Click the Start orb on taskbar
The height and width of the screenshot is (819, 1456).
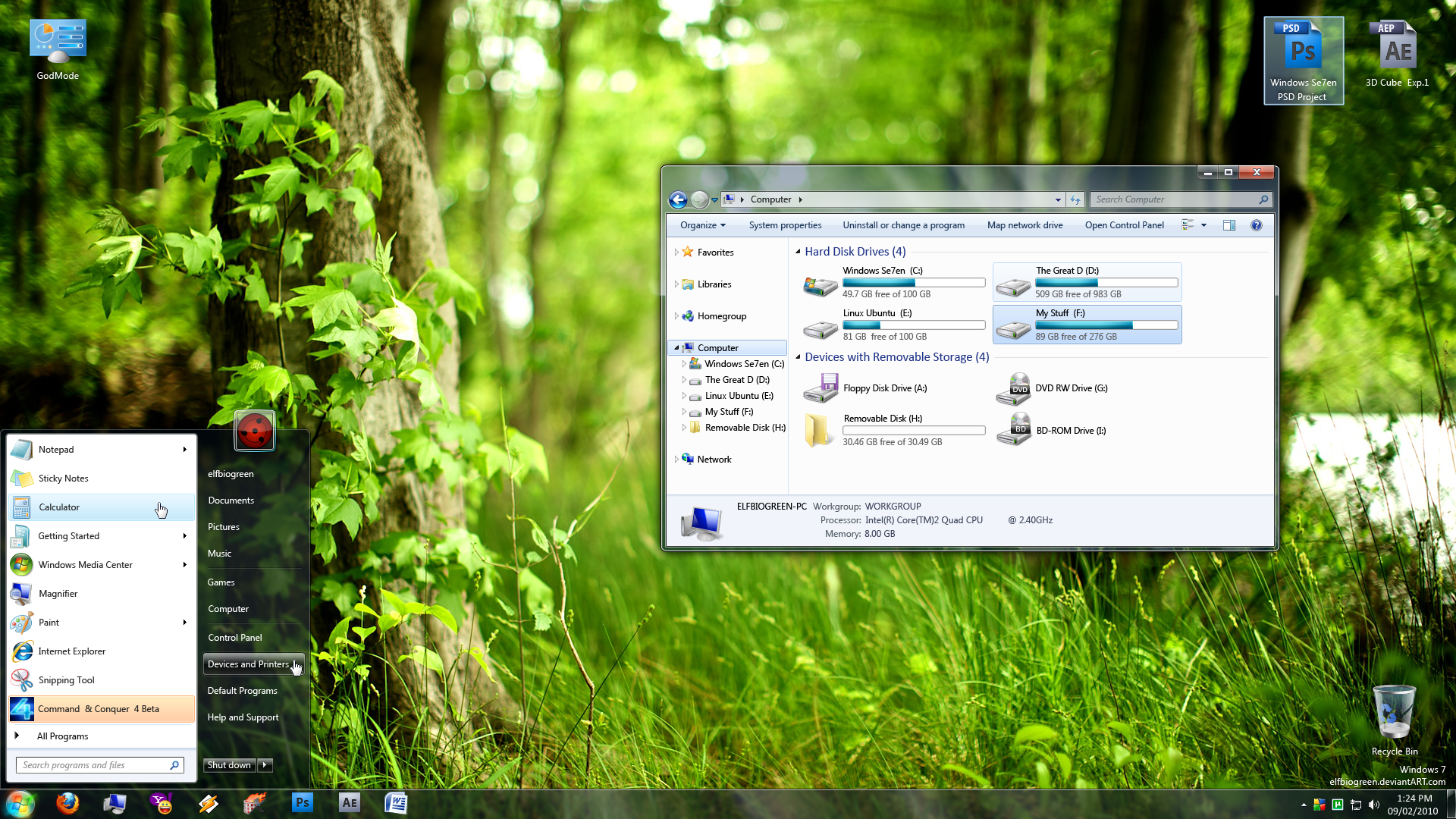tap(20, 803)
